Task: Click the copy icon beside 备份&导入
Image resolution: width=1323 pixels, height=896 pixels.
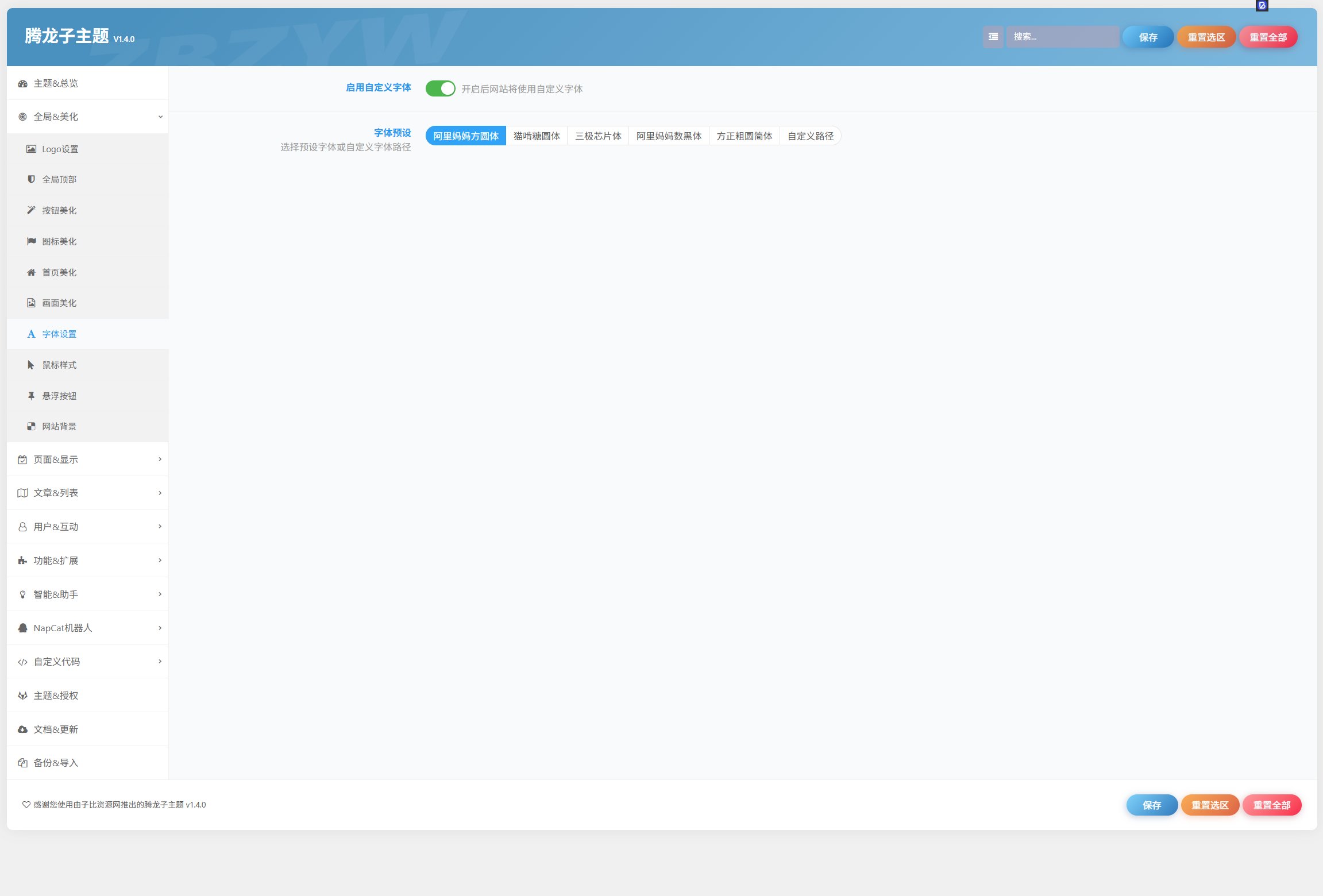Action: pyautogui.click(x=23, y=763)
